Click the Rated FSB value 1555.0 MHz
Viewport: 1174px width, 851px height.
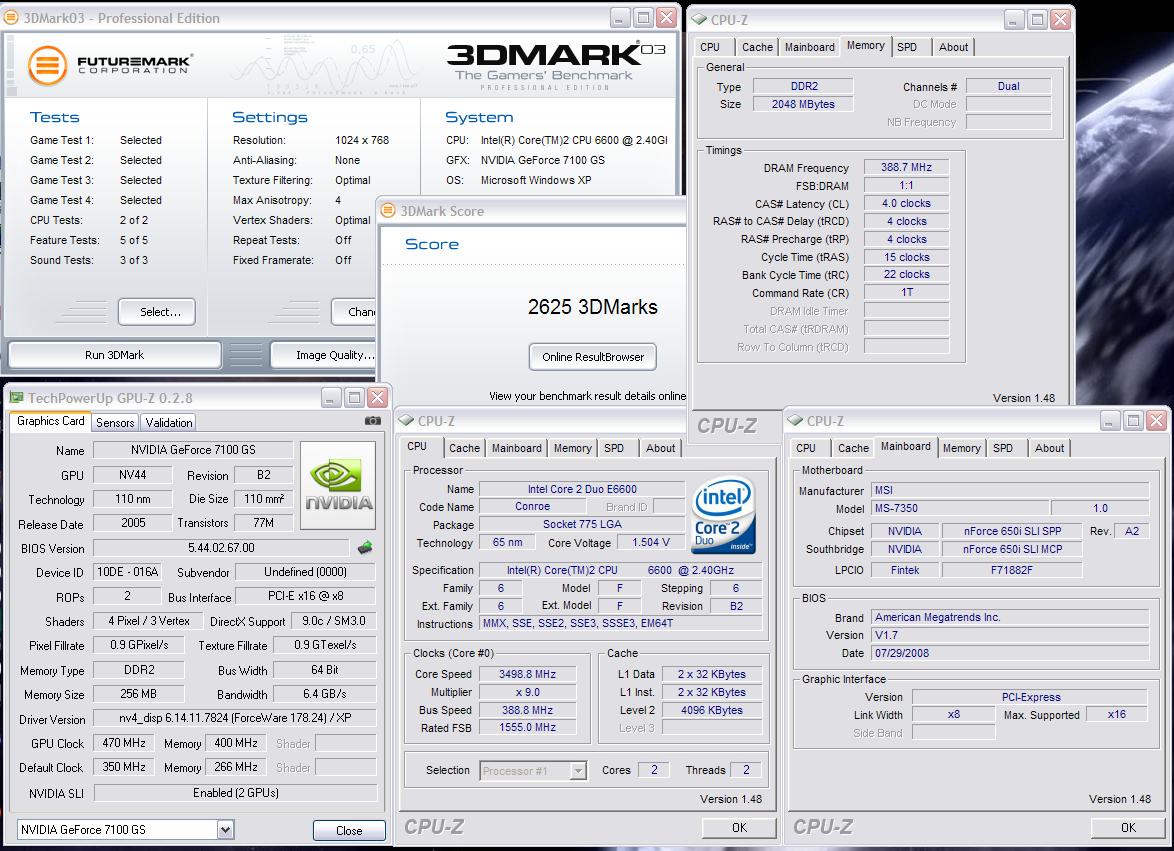(528, 727)
